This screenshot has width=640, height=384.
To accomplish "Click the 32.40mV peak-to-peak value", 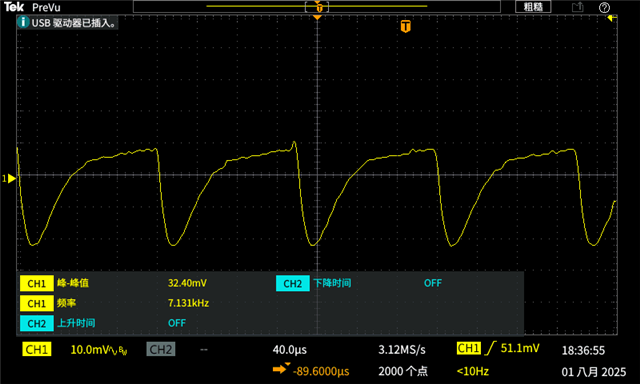I will pos(187,283).
